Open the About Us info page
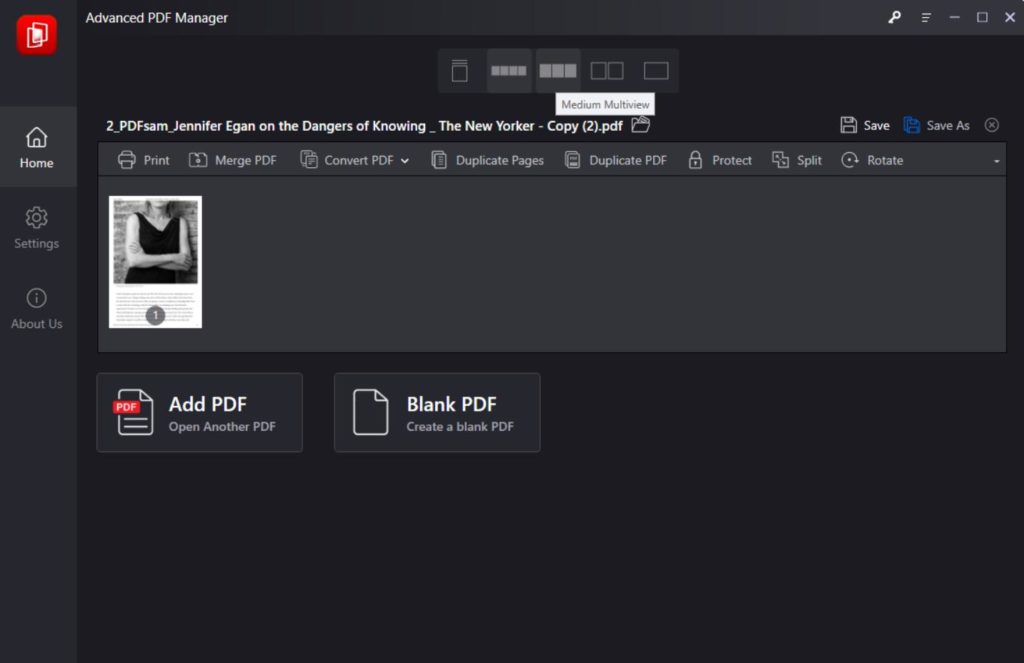The height and width of the screenshot is (663, 1024). pyautogui.click(x=37, y=308)
